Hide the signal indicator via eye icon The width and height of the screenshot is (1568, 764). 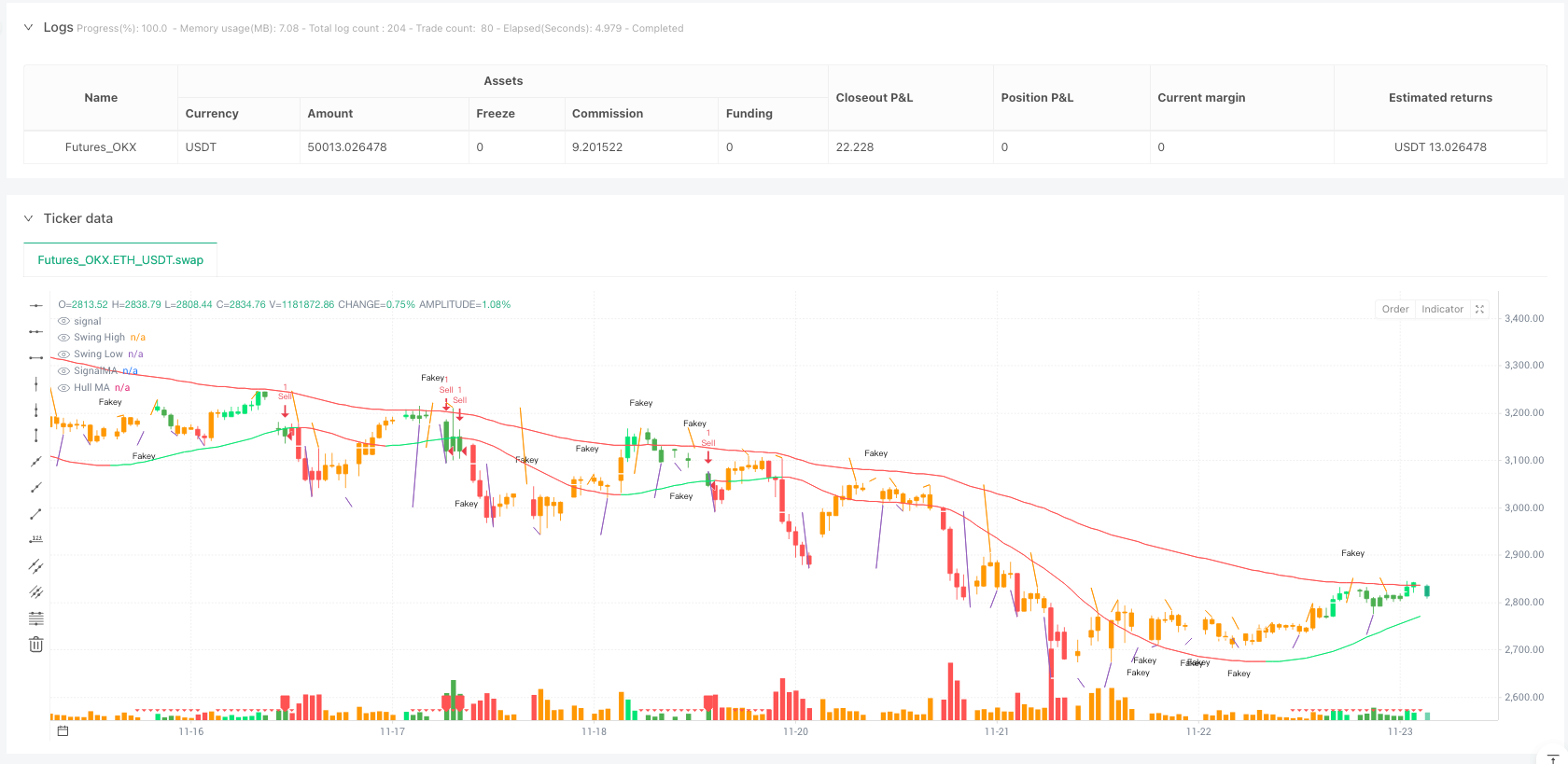[63, 322]
